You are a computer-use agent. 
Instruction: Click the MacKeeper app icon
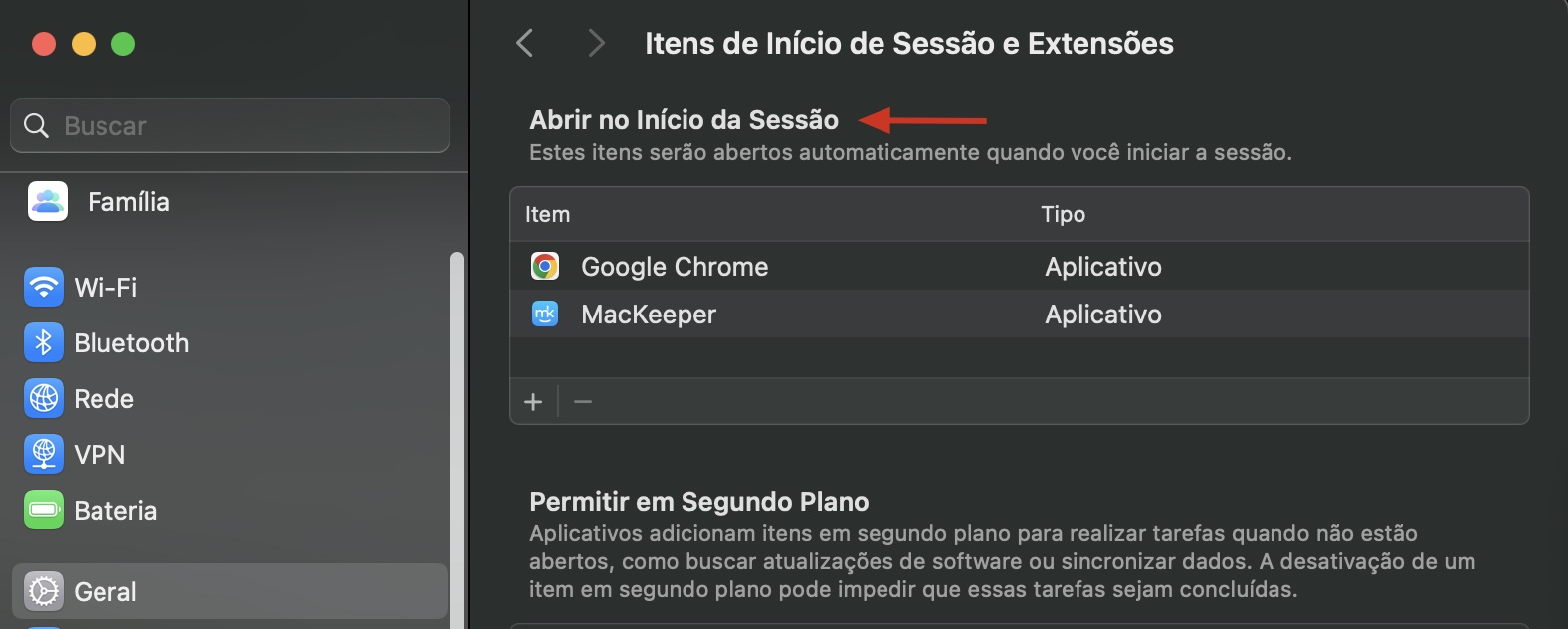(x=546, y=314)
